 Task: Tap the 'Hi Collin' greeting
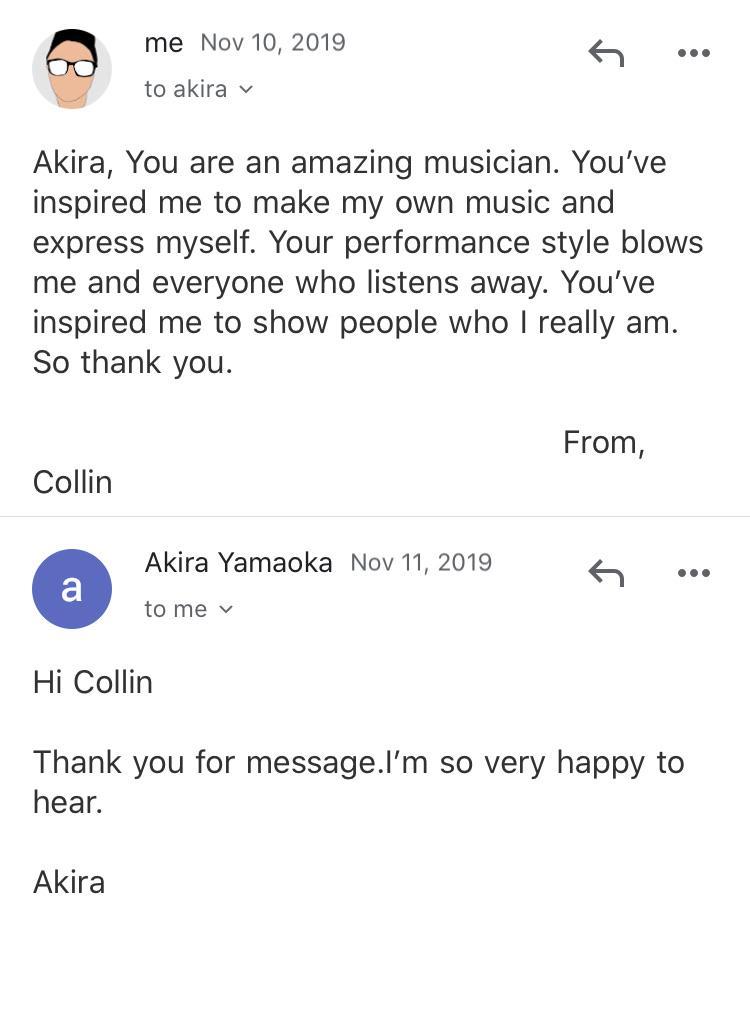pos(93,682)
